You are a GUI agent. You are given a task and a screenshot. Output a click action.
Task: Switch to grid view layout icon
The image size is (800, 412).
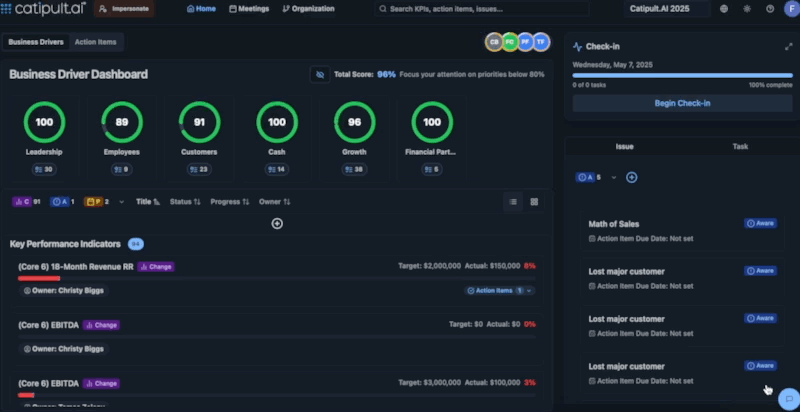tap(534, 201)
